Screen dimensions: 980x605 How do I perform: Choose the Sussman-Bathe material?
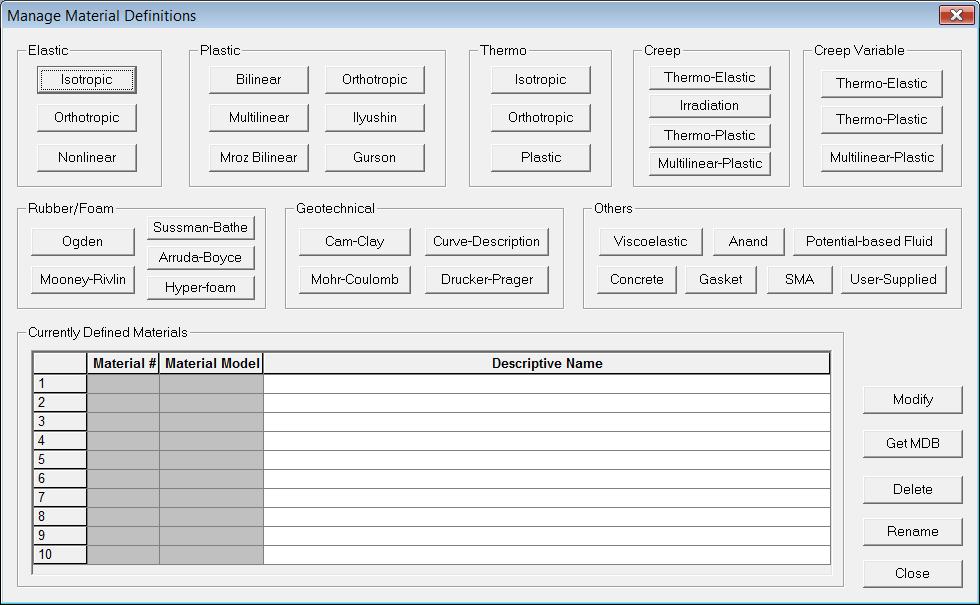coord(201,228)
